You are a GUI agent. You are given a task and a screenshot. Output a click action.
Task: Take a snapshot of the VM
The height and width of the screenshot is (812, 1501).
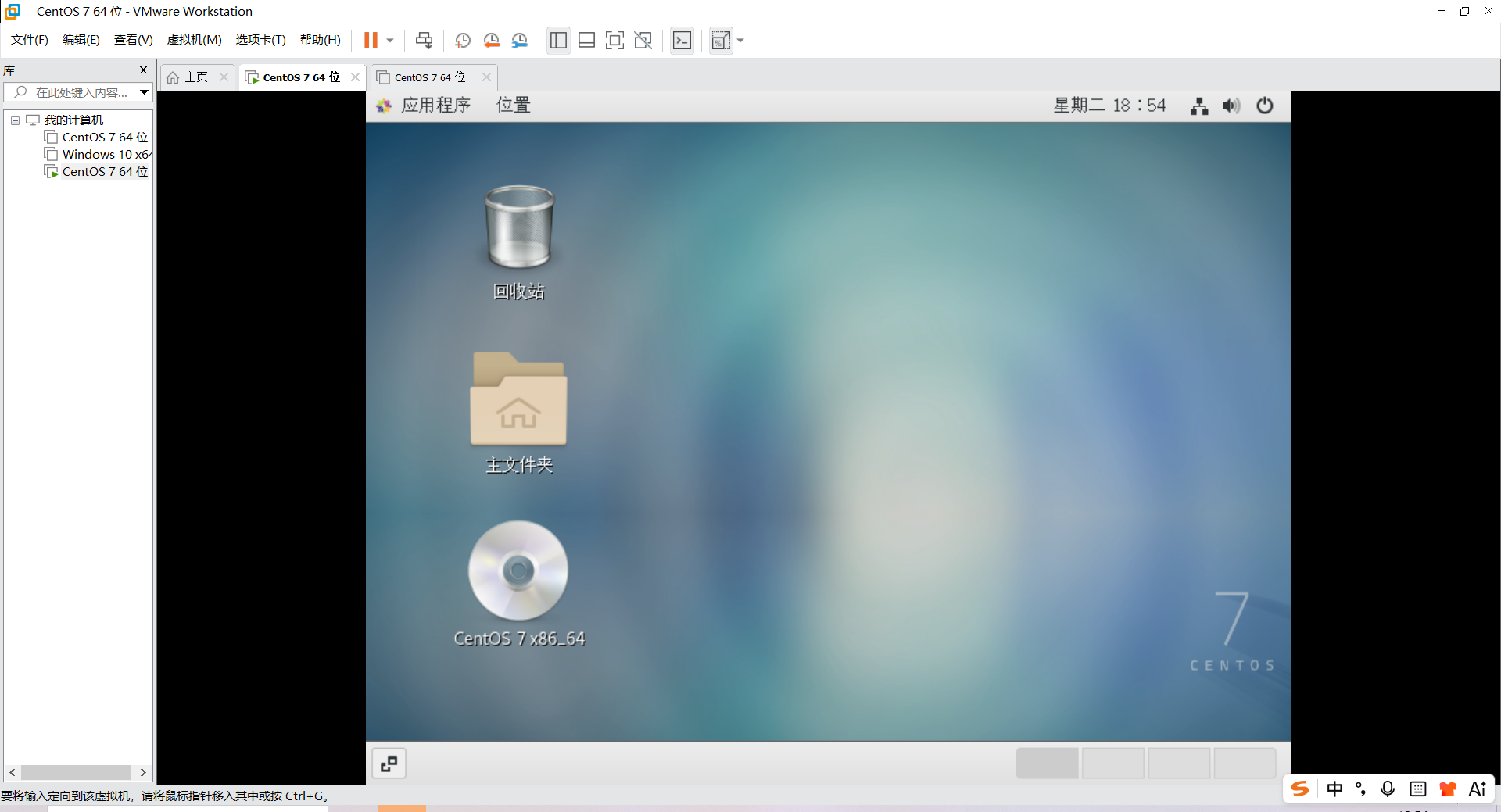point(463,41)
